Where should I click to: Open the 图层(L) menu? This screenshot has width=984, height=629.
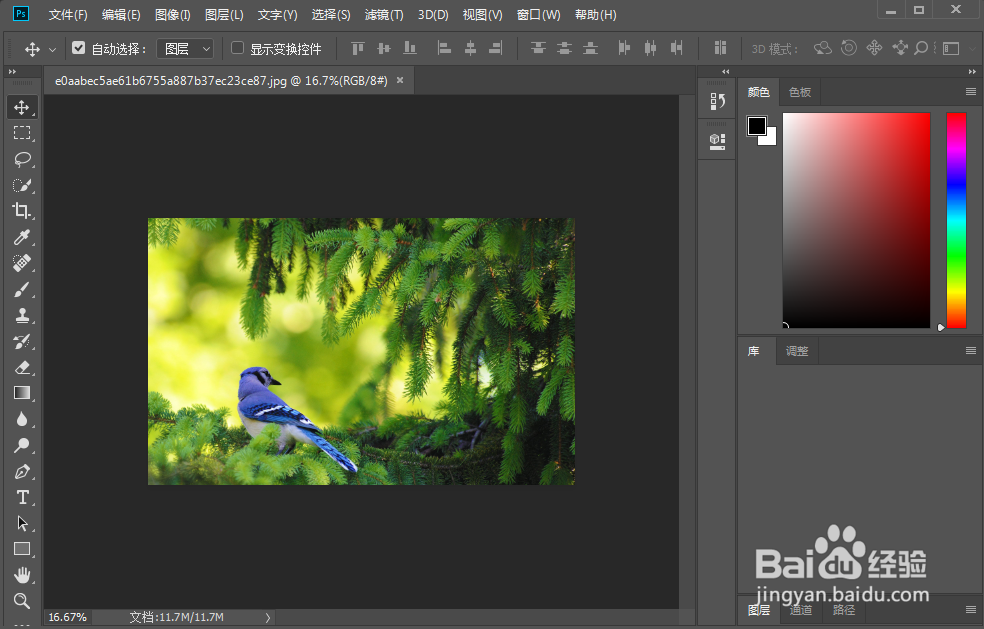(x=224, y=14)
